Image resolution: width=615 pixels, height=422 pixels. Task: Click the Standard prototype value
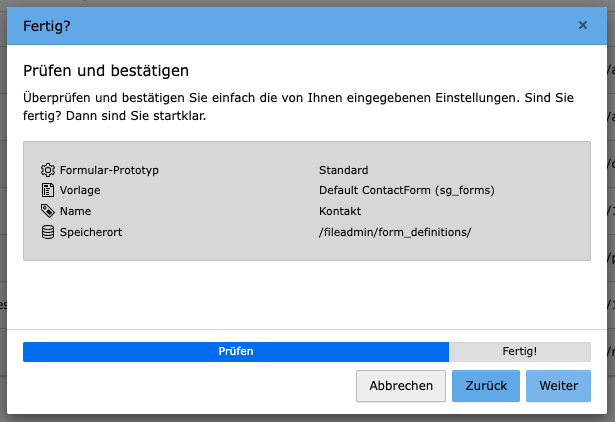click(344, 170)
